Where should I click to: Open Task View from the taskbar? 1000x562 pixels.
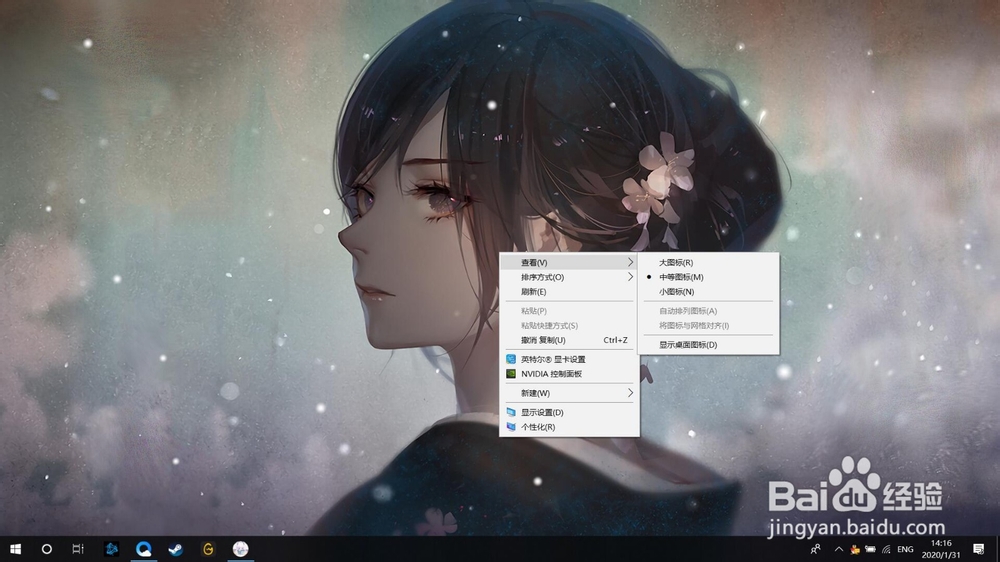click(x=78, y=549)
